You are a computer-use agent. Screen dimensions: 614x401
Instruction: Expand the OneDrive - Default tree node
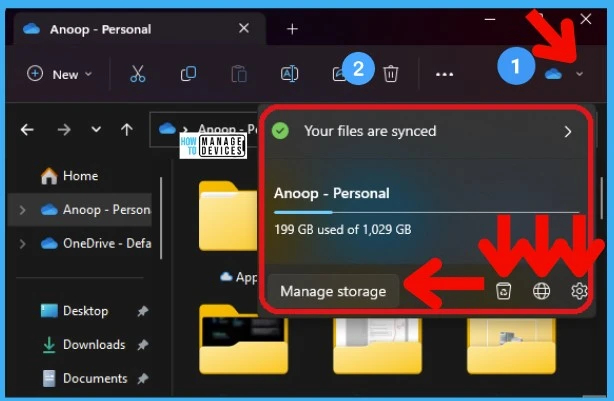[x=23, y=244]
